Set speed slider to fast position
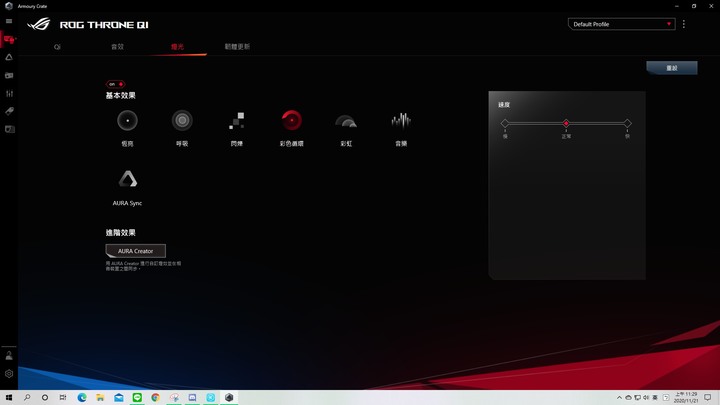 (627, 123)
